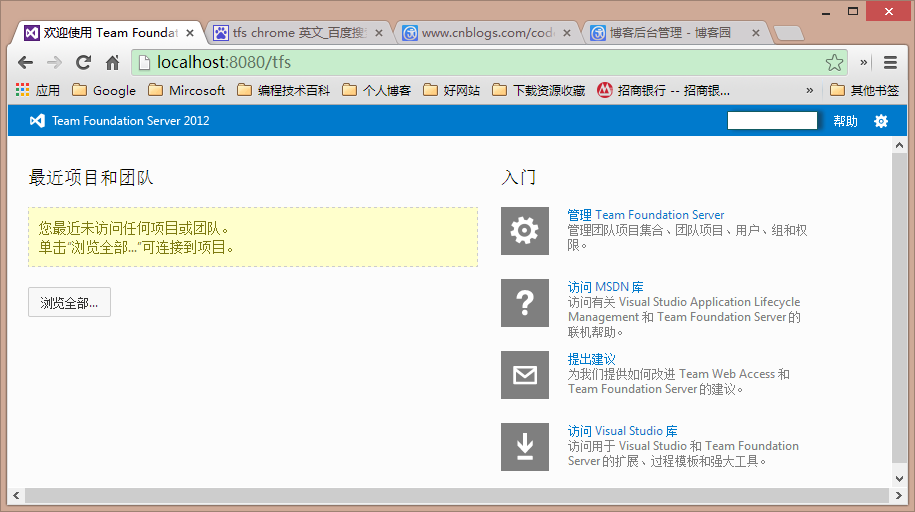Open the TFS administration gear icon
Screen dimensions: 915x512
881,121
